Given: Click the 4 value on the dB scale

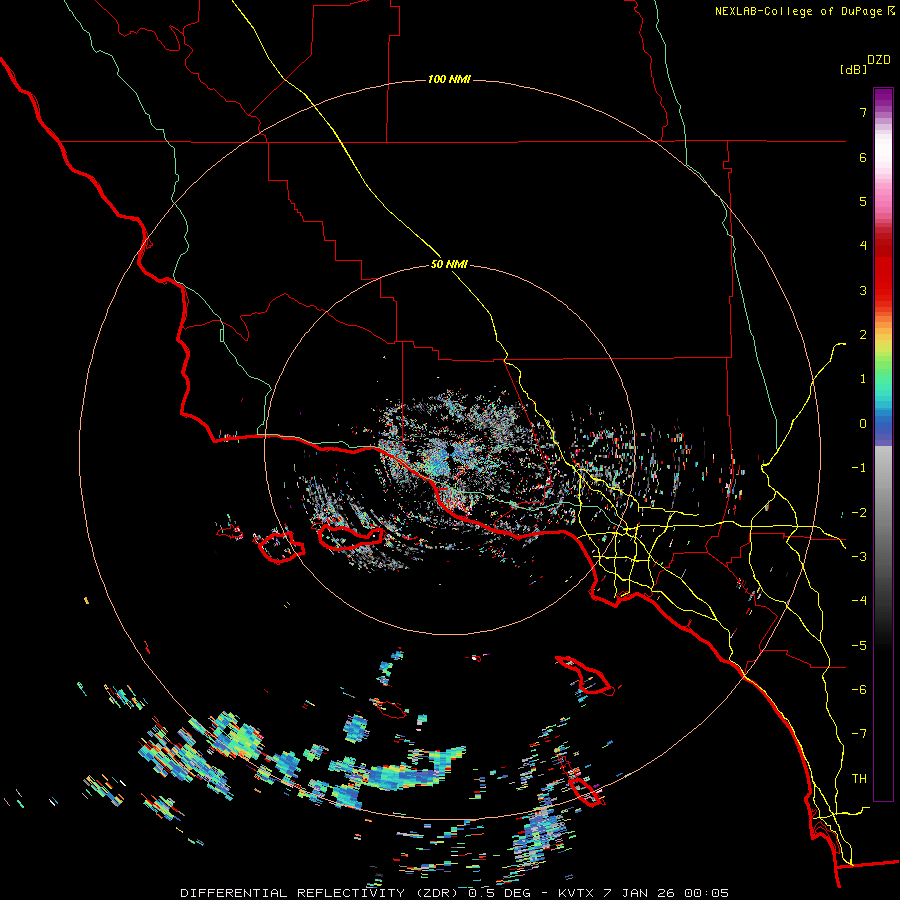Looking at the screenshot, I should (x=863, y=246).
